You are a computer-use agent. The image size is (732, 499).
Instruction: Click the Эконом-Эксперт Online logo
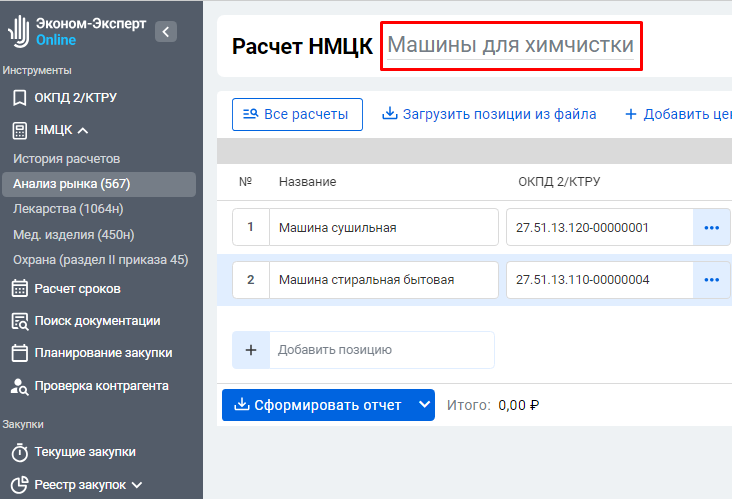(77, 31)
